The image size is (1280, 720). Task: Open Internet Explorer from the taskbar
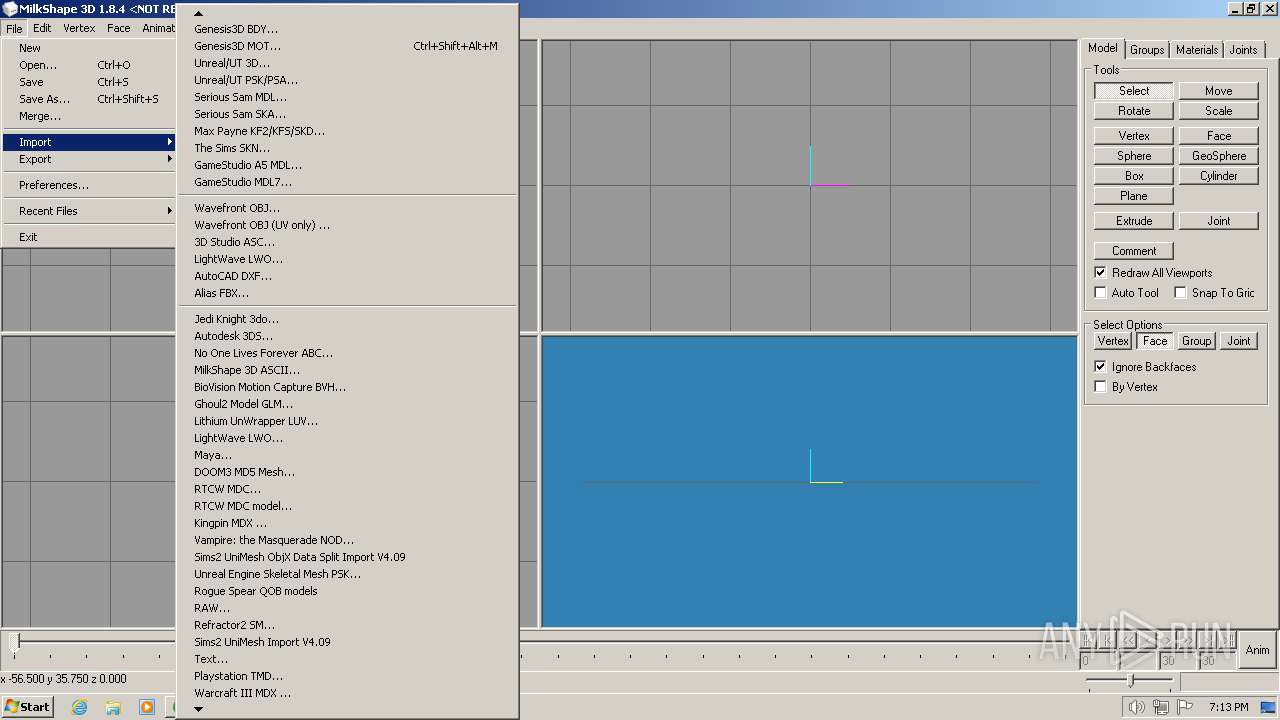(x=79, y=707)
